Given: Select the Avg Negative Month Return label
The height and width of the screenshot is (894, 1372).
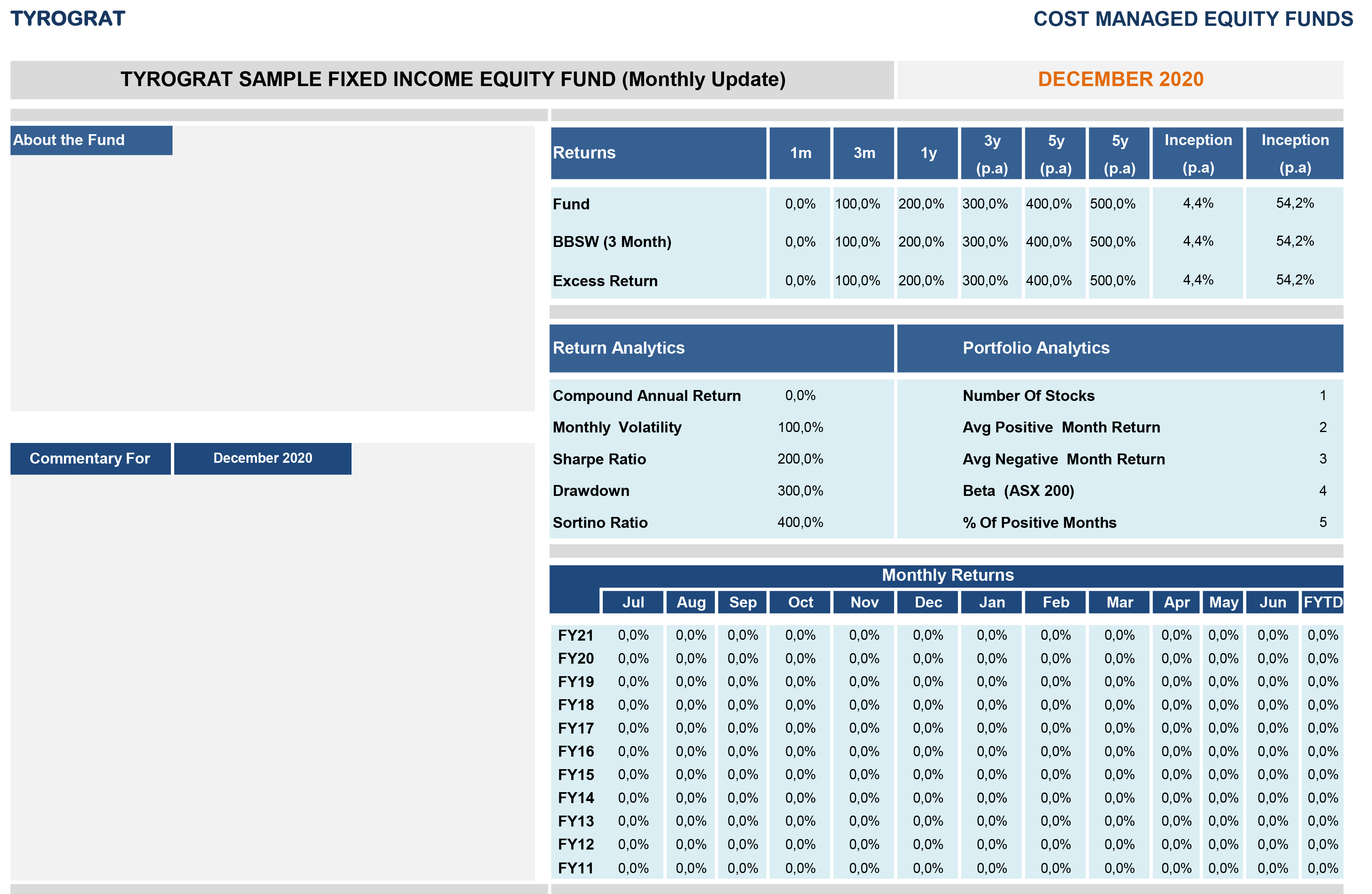Looking at the screenshot, I should click(1064, 459).
